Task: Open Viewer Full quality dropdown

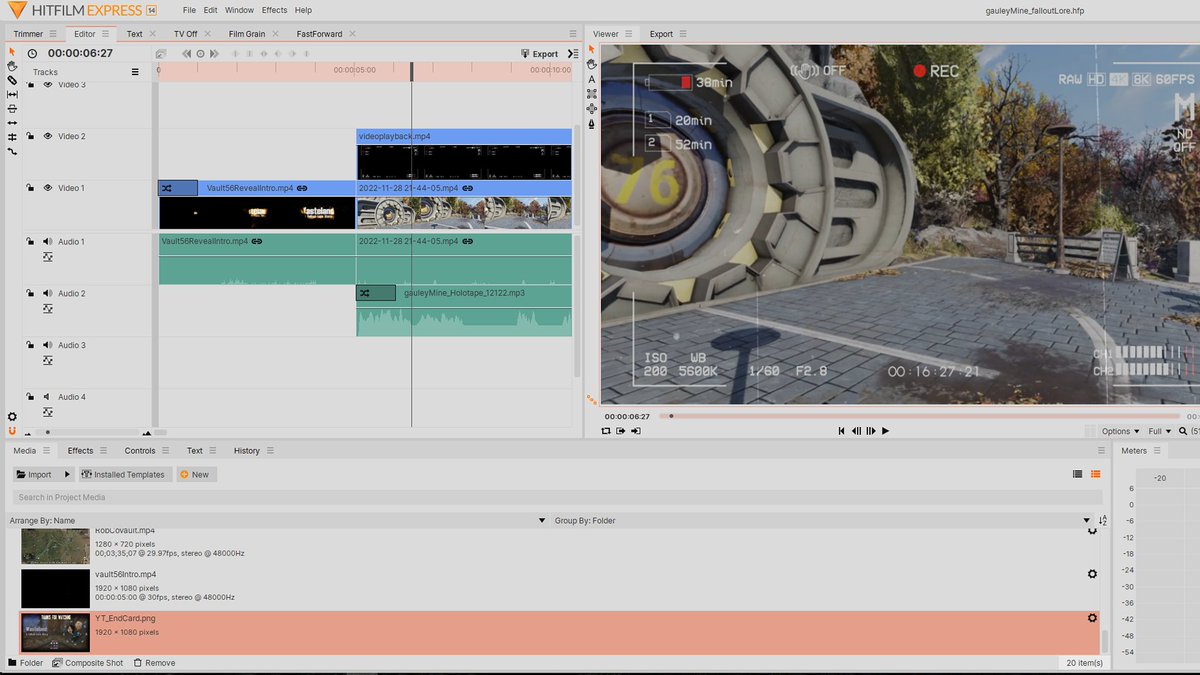Action: pyautogui.click(x=1160, y=431)
